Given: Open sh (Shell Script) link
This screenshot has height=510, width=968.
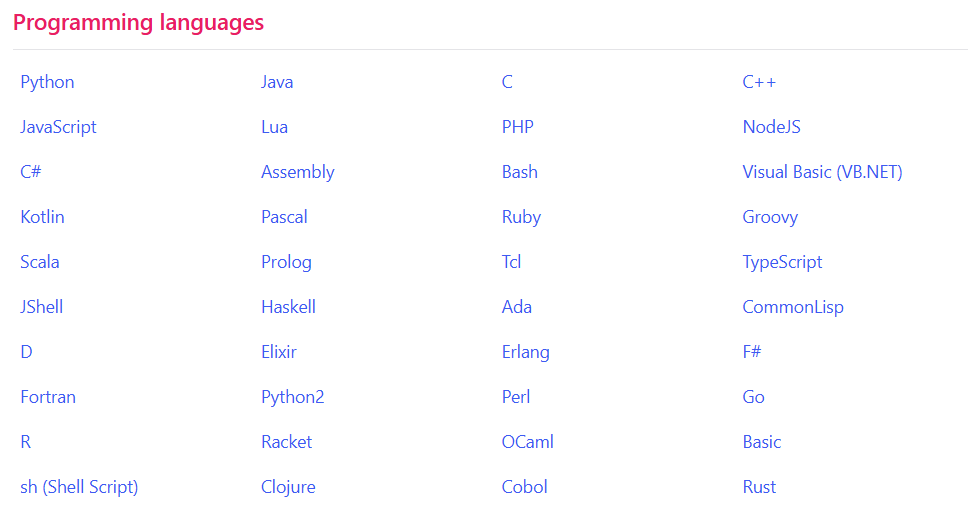Looking at the screenshot, I should (x=79, y=487).
